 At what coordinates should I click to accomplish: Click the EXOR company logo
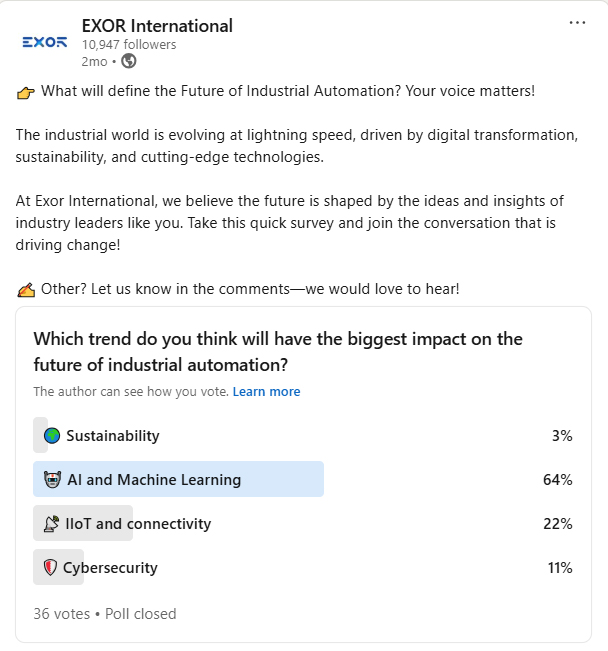pos(44,43)
